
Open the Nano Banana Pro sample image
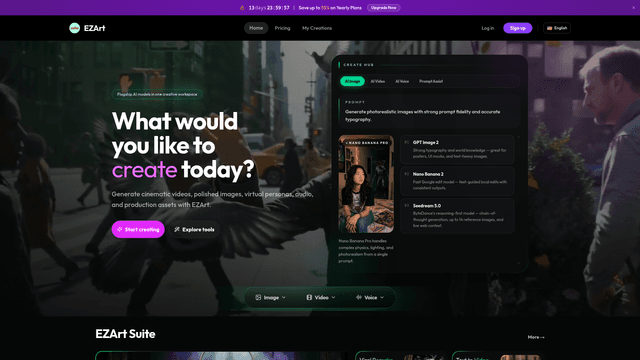[x=366, y=184]
